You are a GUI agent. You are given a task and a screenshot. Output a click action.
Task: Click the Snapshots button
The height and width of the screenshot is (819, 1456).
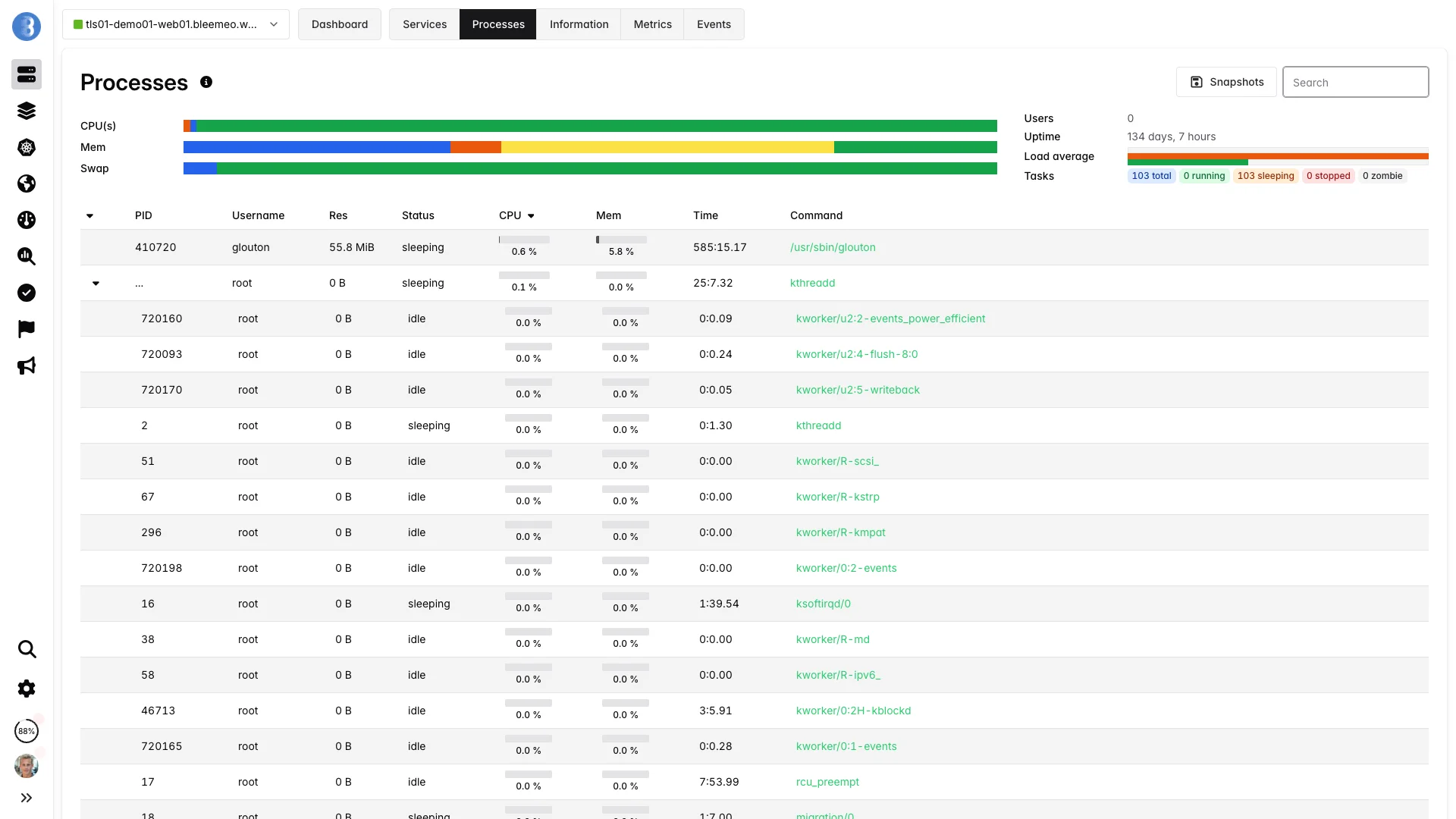[x=1226, y=81]
